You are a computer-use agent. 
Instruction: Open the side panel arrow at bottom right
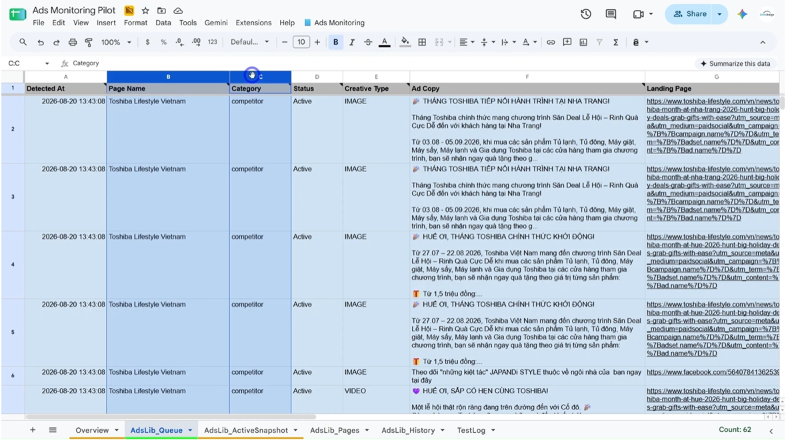point(771,431)
